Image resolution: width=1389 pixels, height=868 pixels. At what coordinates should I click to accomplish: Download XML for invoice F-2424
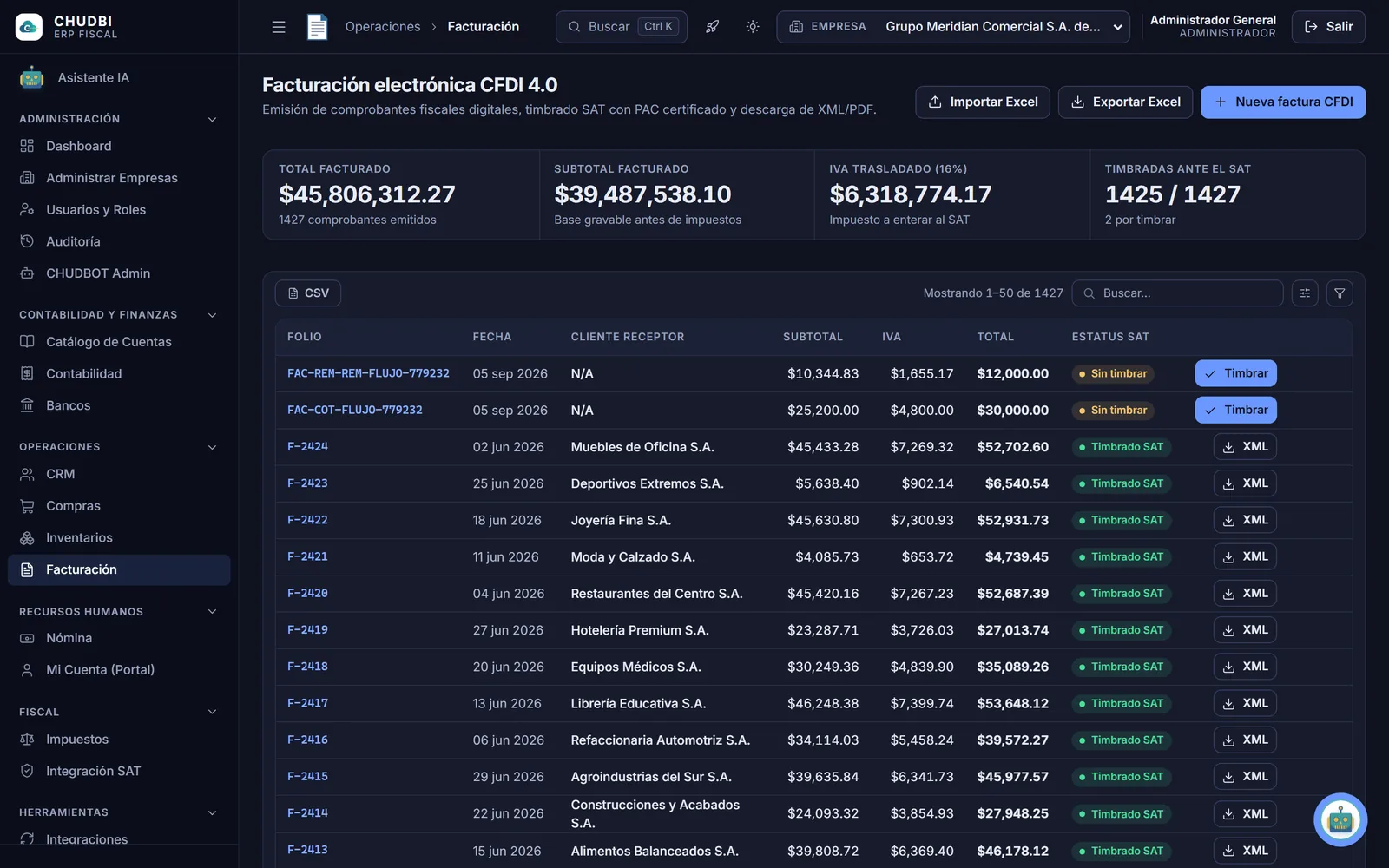(1245, 447)
